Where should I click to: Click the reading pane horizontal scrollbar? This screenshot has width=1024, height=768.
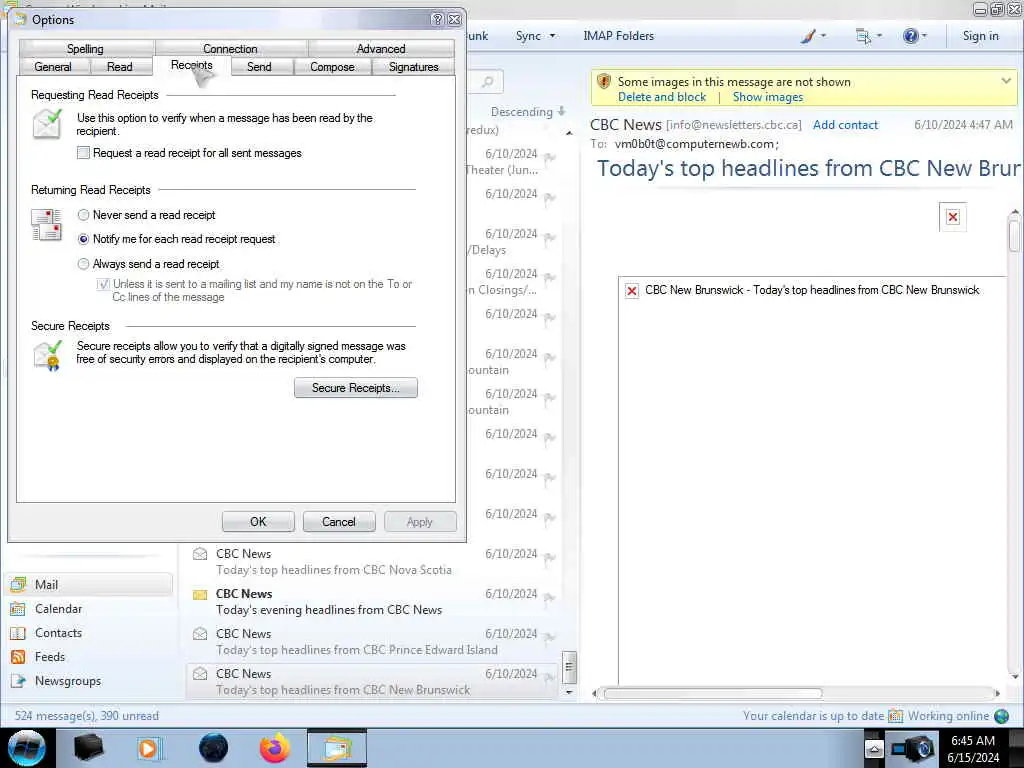(712, 694)
